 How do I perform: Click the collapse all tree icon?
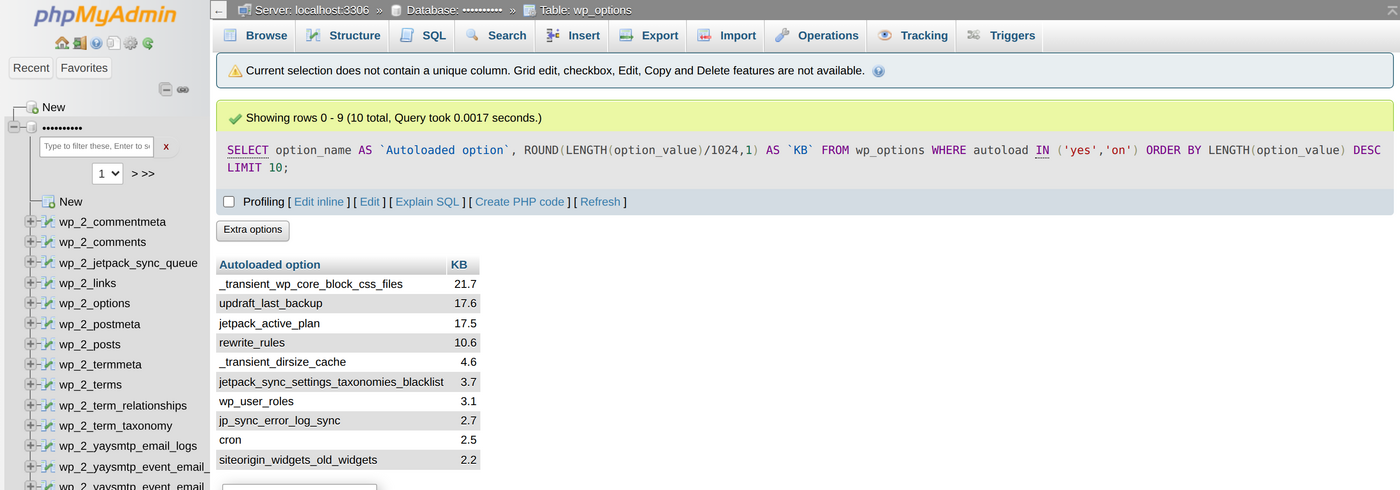click(x=166, y=89)
